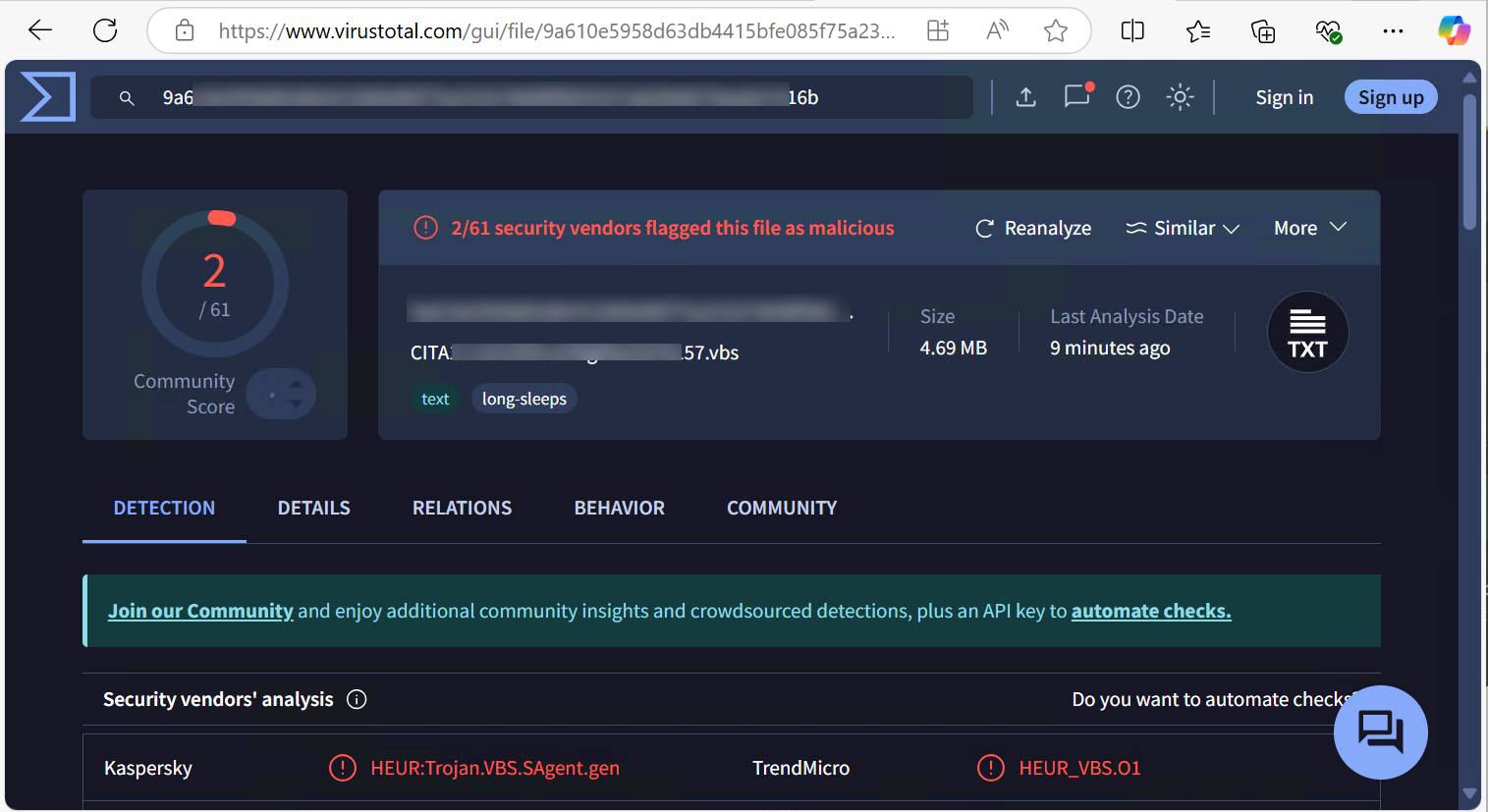Switch to the DETAILS tab
Viewport: 1488px width, 812px height.
pos(313,508)
